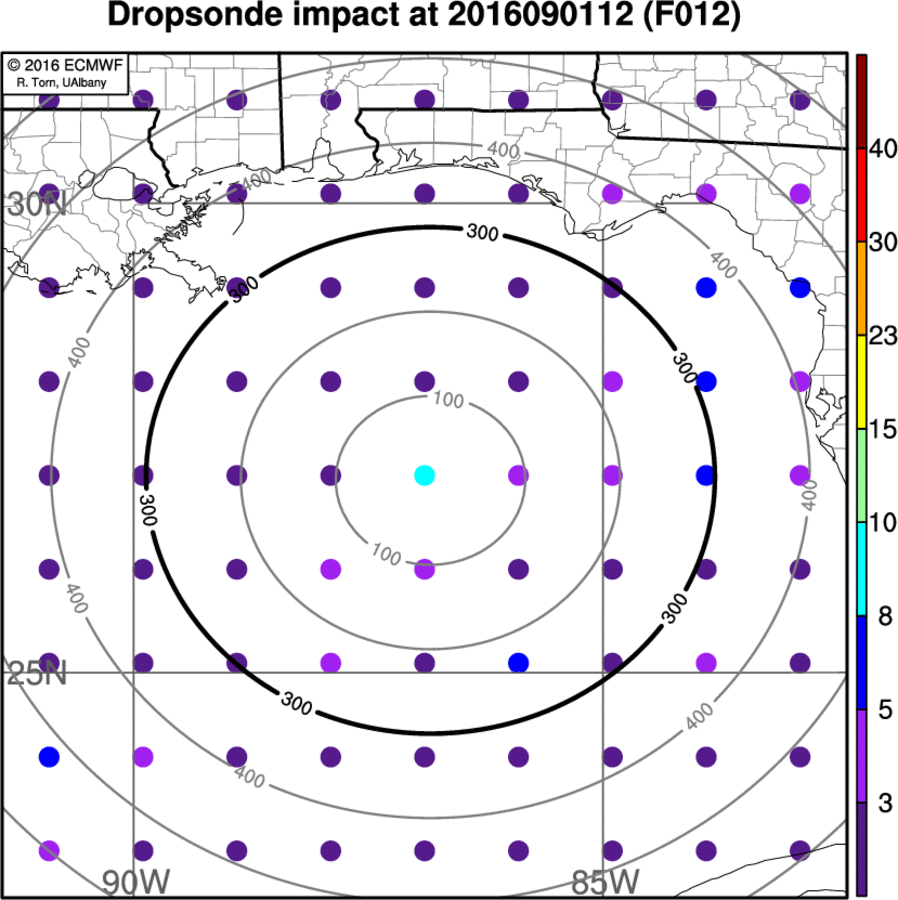Click the colorbar value label "3"
This screenshot has height=900, width=898.
[x=885, y=802]
